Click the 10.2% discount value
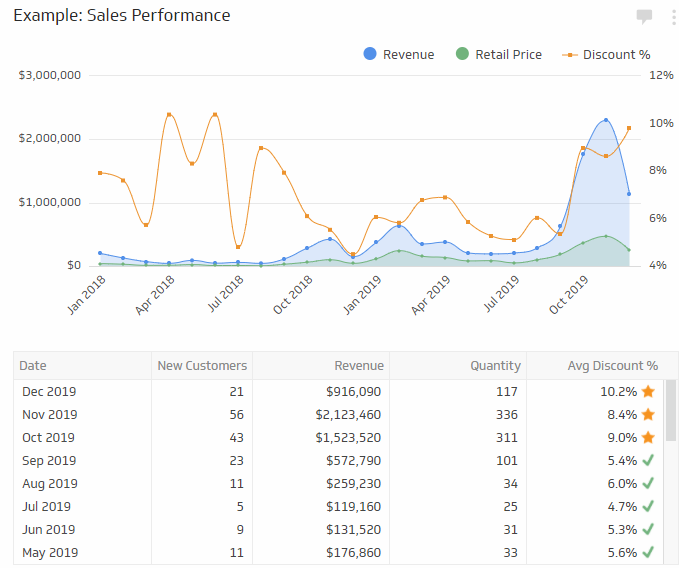The image size is (679, 568). click(x=618, y=392)
